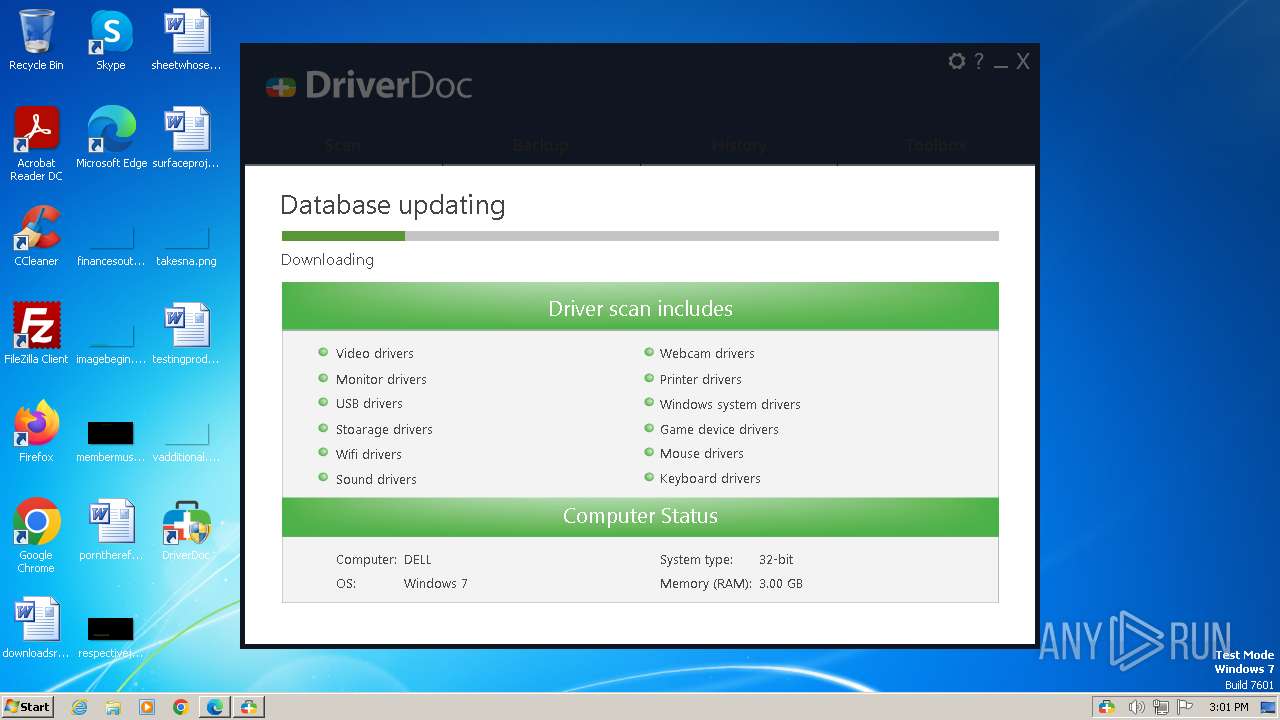Open the CCleaner desktop shortcut

[x=36, y=236]
